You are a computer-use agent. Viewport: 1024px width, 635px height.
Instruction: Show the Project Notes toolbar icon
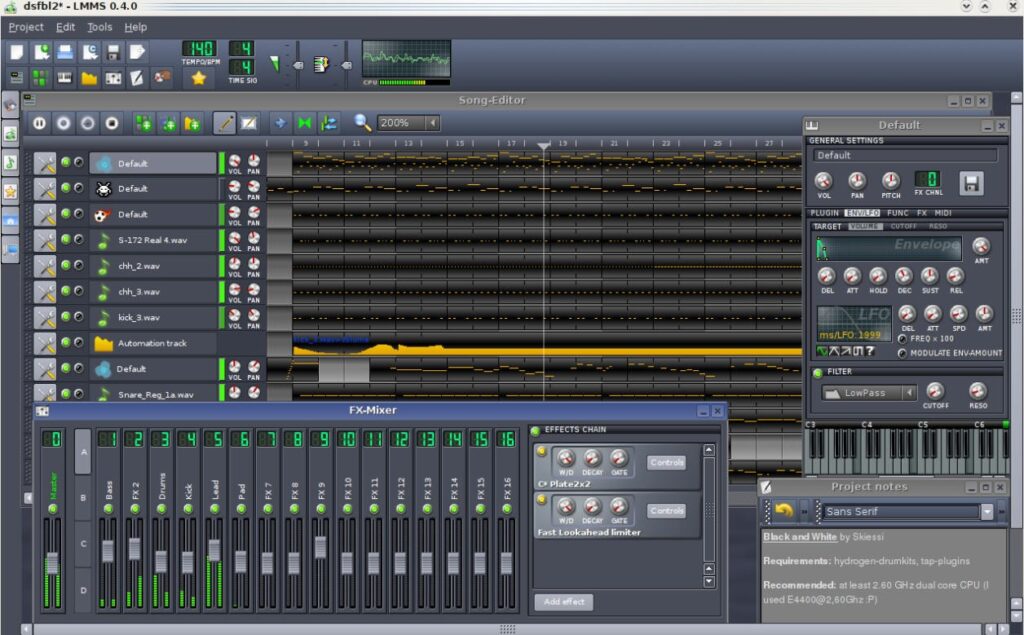click(x=137, y=78)
